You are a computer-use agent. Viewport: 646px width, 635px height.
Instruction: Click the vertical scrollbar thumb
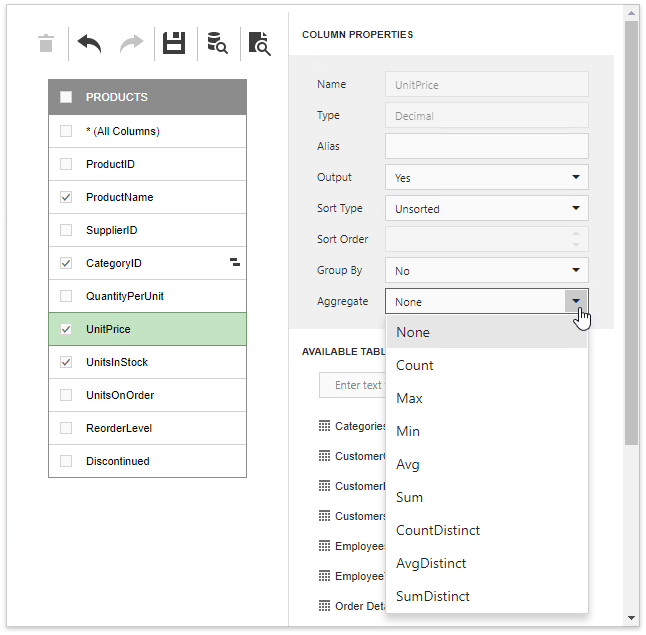click(631, 233)
